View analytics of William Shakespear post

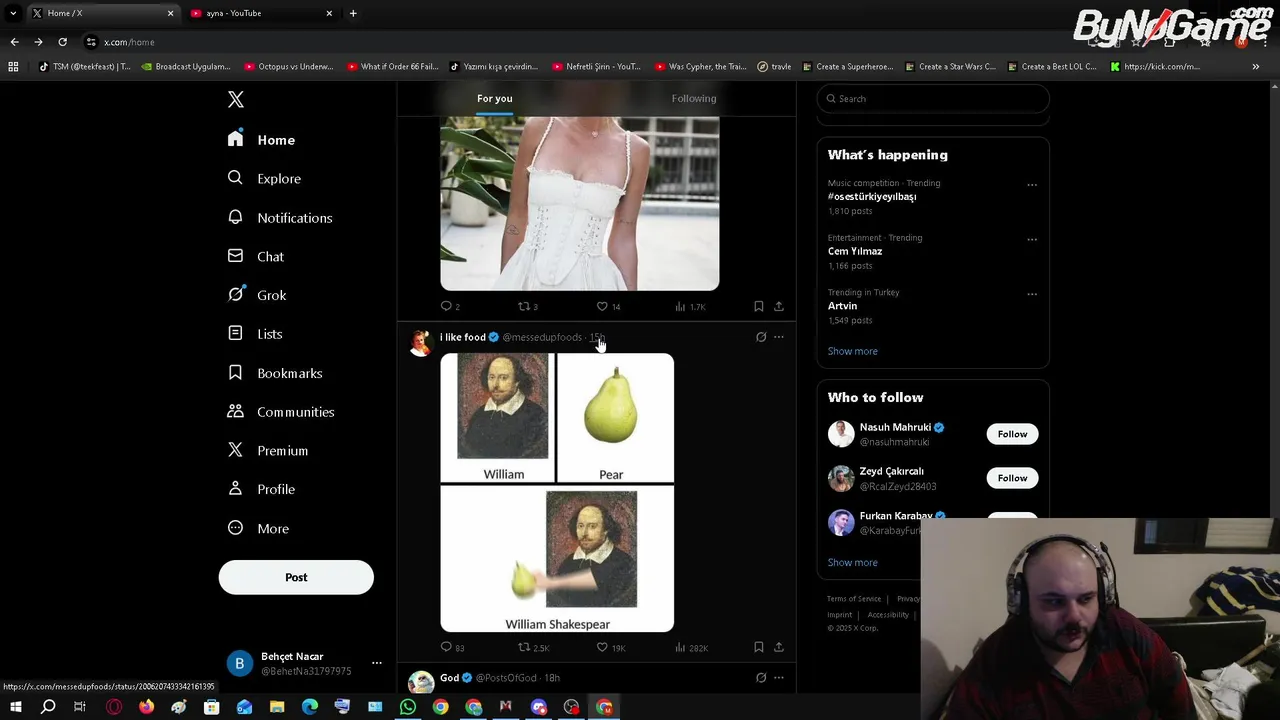[x=692, y=647]
